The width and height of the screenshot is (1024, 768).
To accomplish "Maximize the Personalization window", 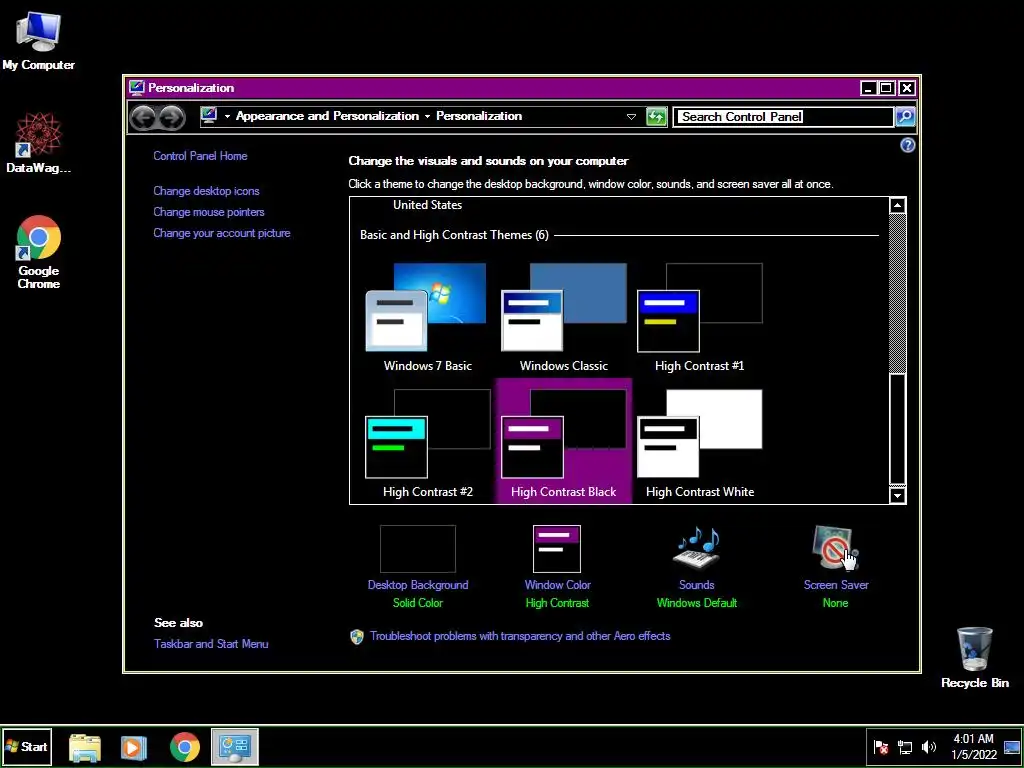I will point(886,88).
